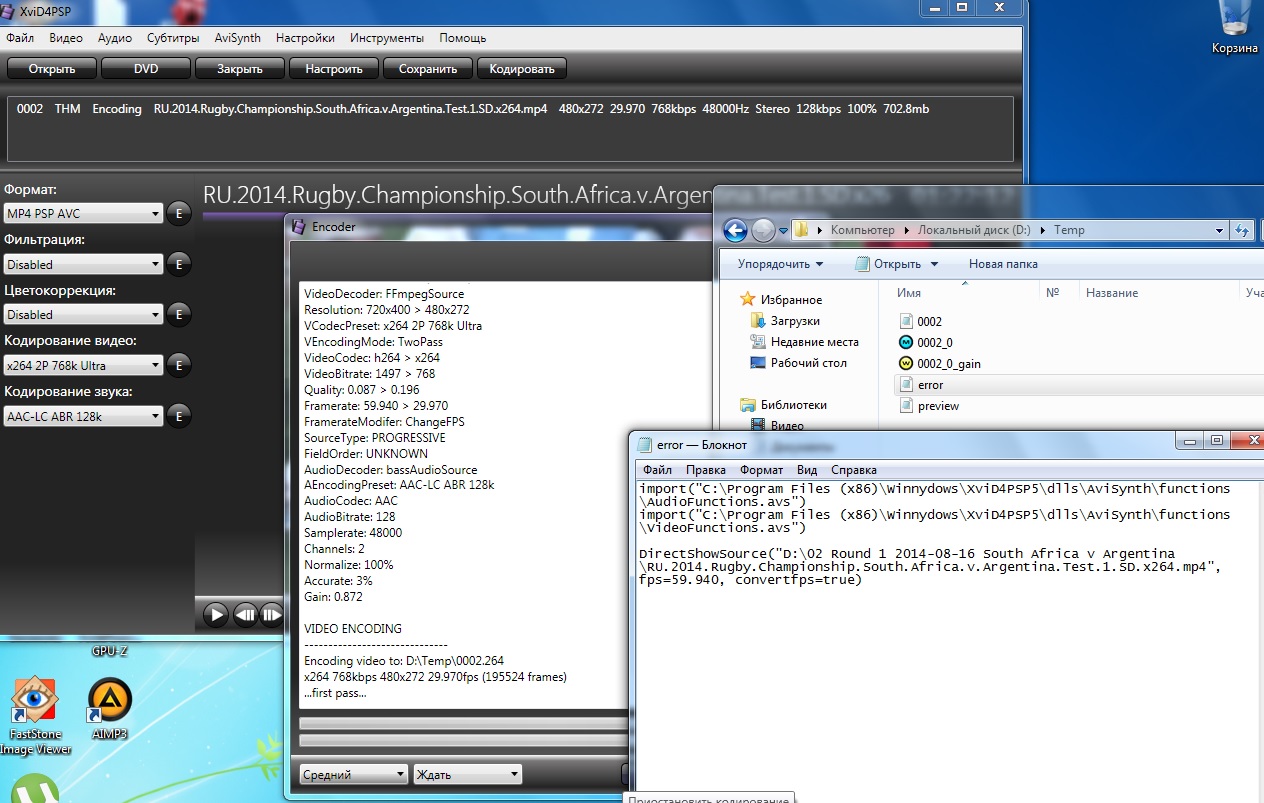Open the Файл menu in XviD4PSP
This screenshot has height=803, width=1264.
point(20,38)
